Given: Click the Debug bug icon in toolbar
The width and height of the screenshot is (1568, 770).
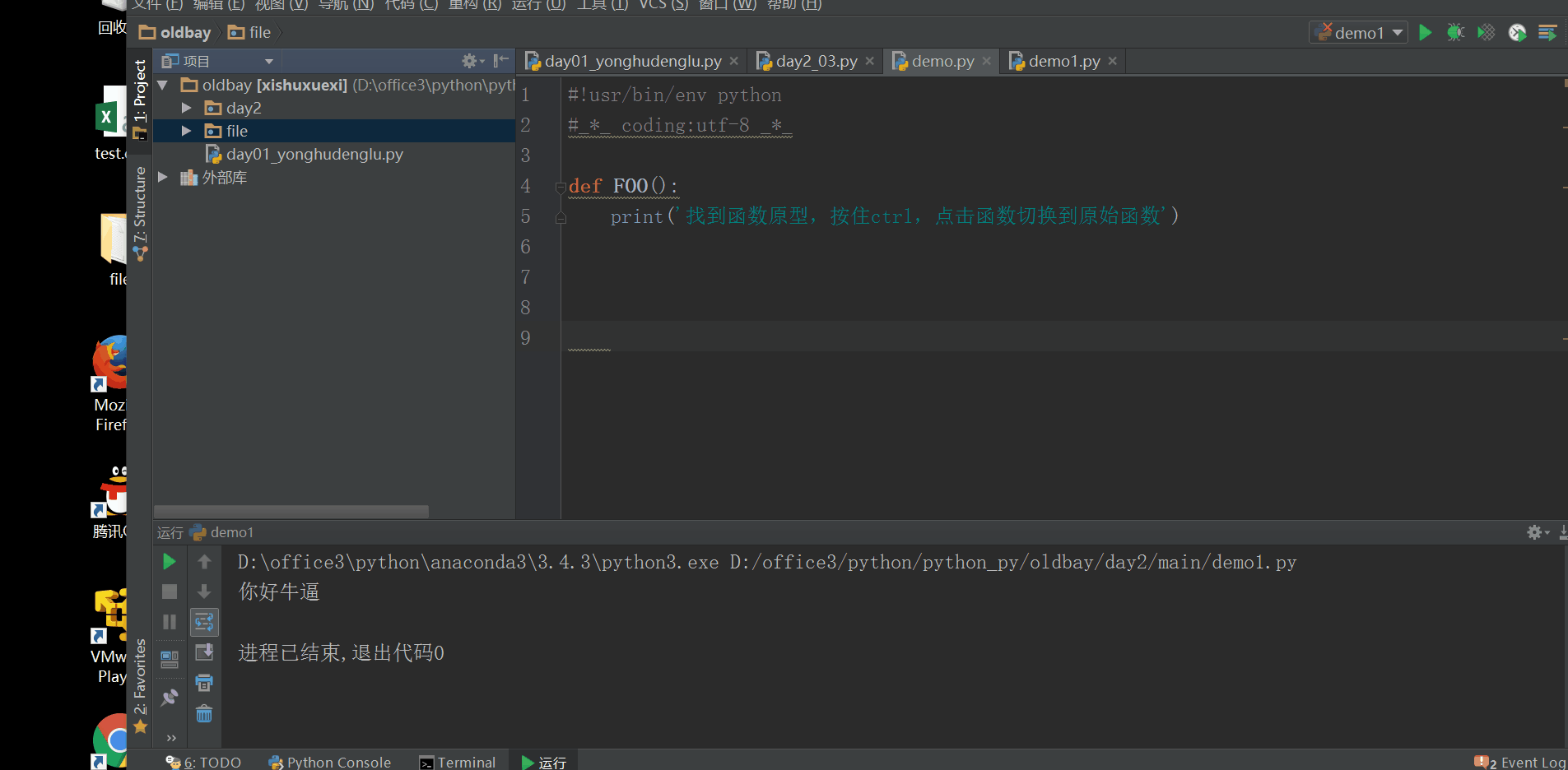Looking at the screenshot, I should point(1455,33).
